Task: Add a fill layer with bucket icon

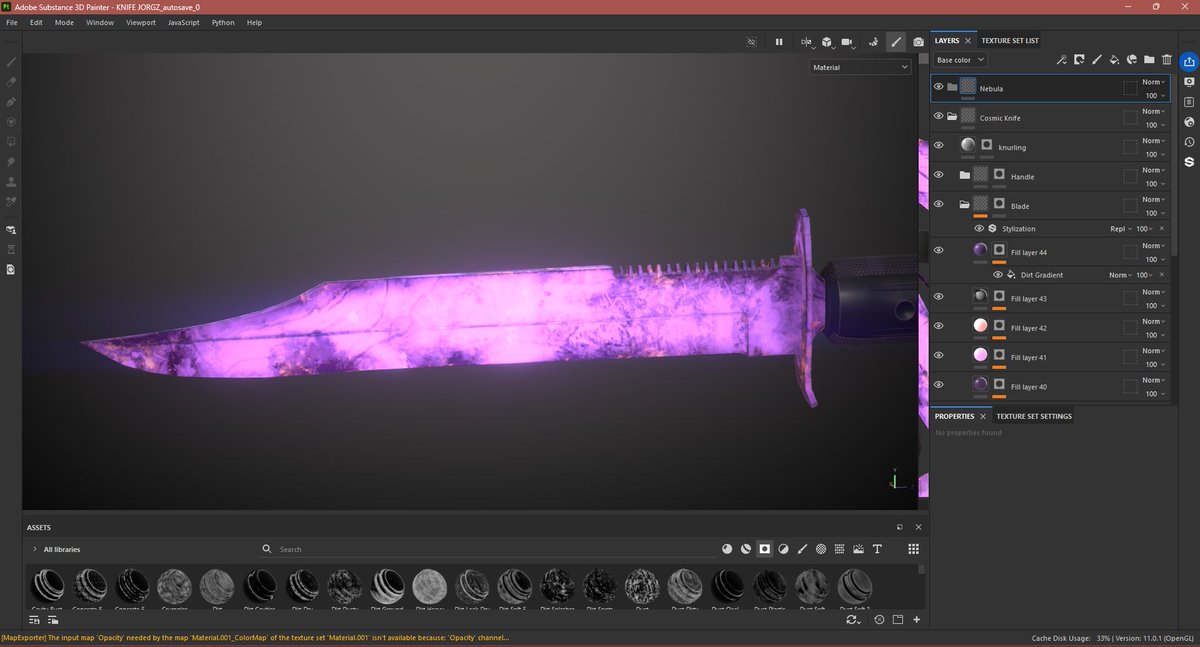Action: pyautogui.click(x=1114, y=60)
